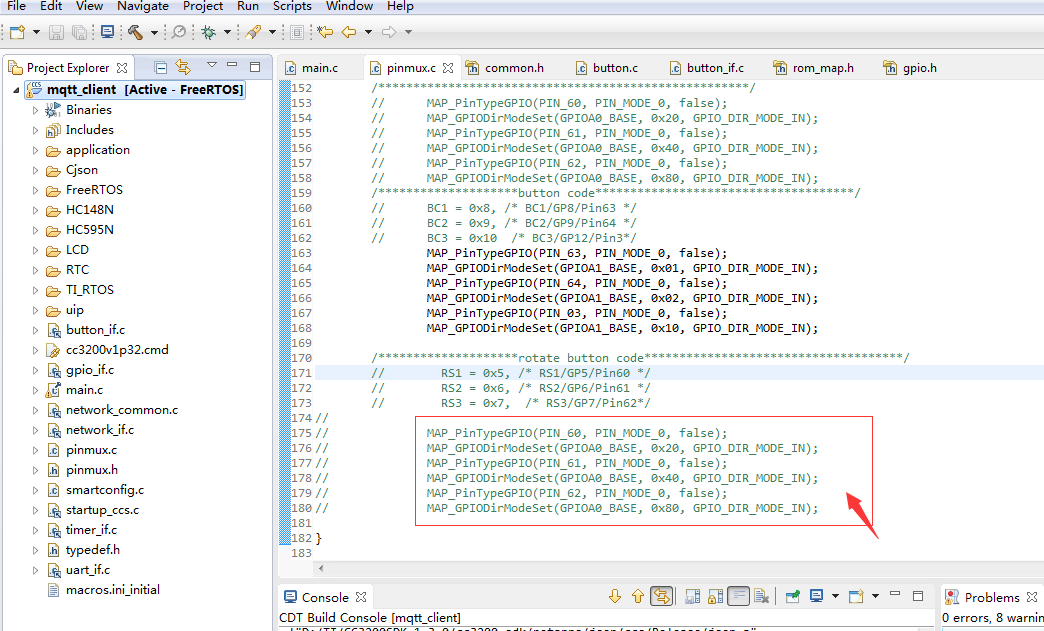The width and height of the screenshot is (1044, 631).
Task: Select the cc3200v1p32.cmd file
Action: point(117,349)
